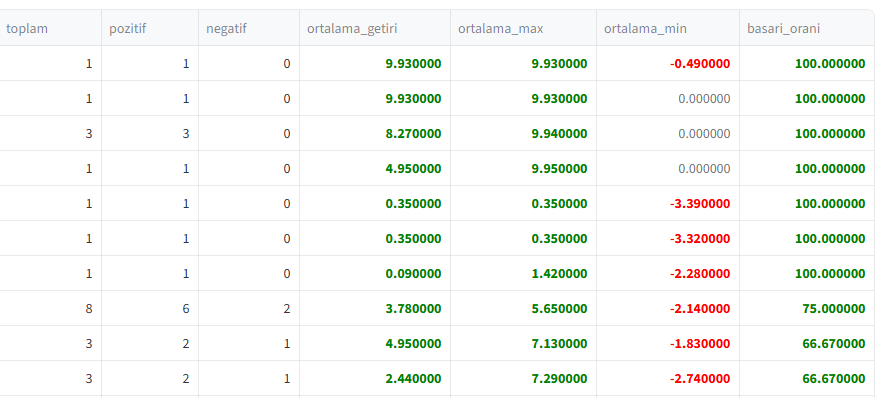The width and height of the screenshot is (887, 398).
Task: Click the -3.320000 ortalama_min cell
Action: [x=668, y=239]
